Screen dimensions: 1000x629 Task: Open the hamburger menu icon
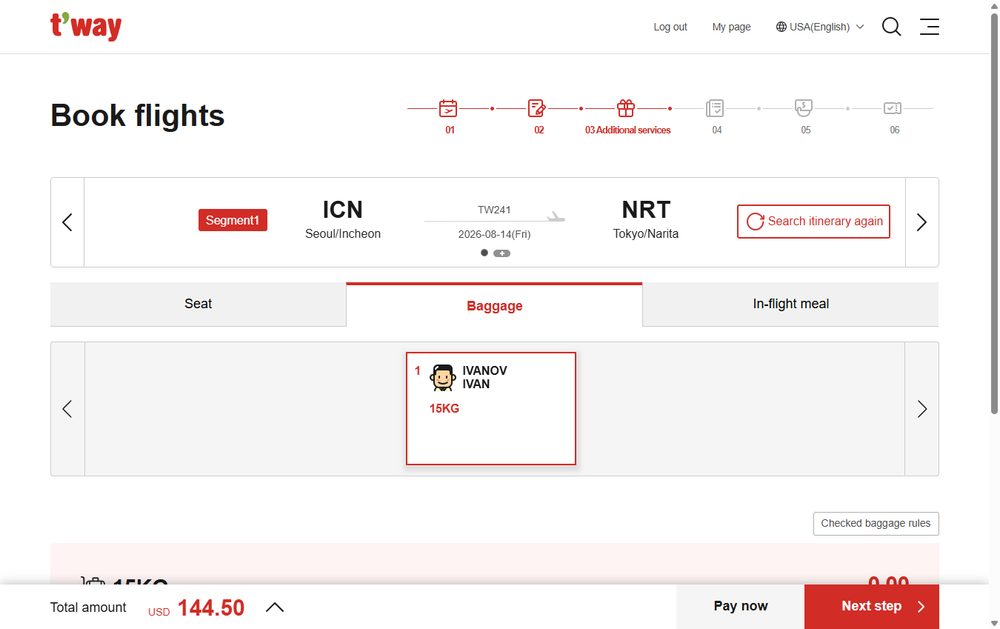pyautogui.click(x=929, y=27)
